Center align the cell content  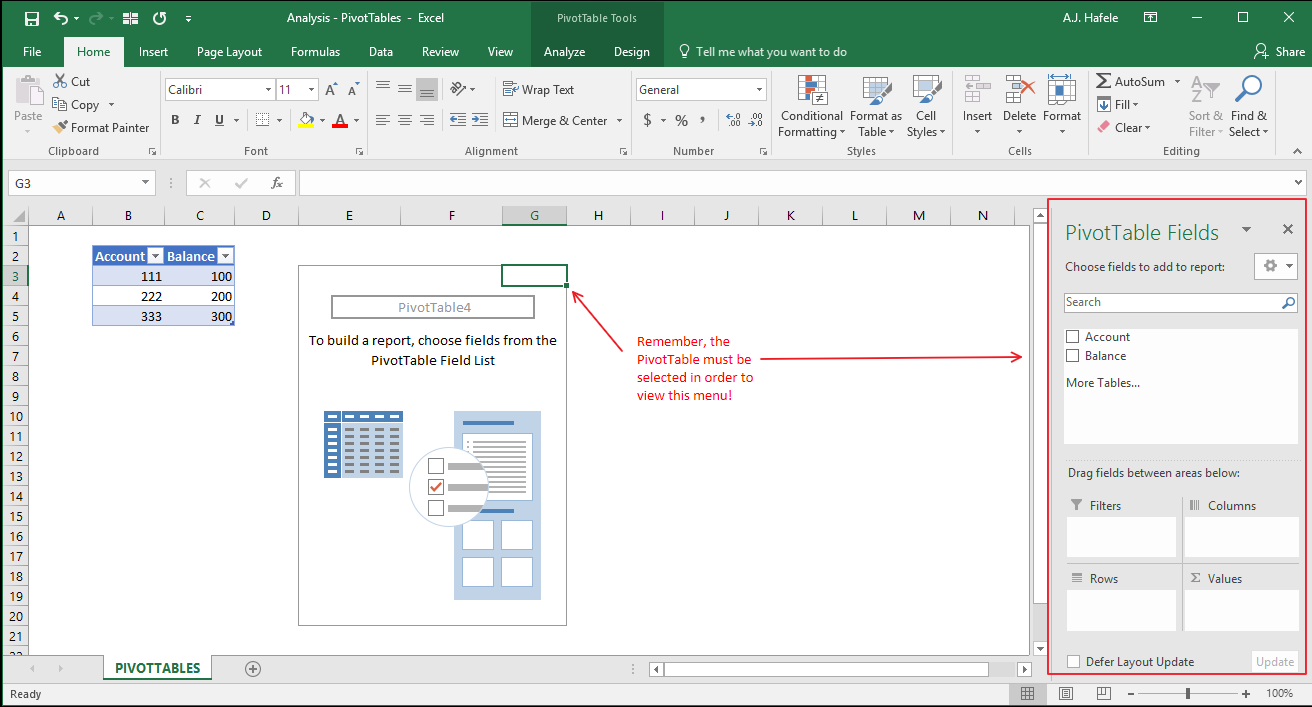click(x=405, y=120)
